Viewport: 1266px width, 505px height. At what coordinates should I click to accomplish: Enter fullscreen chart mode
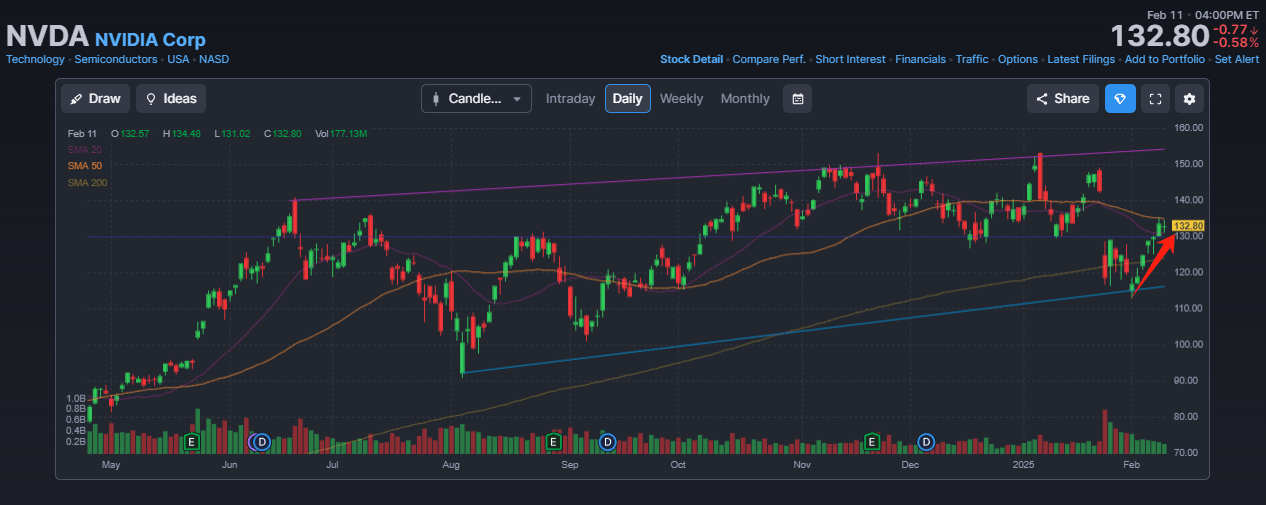point(1155,99)
